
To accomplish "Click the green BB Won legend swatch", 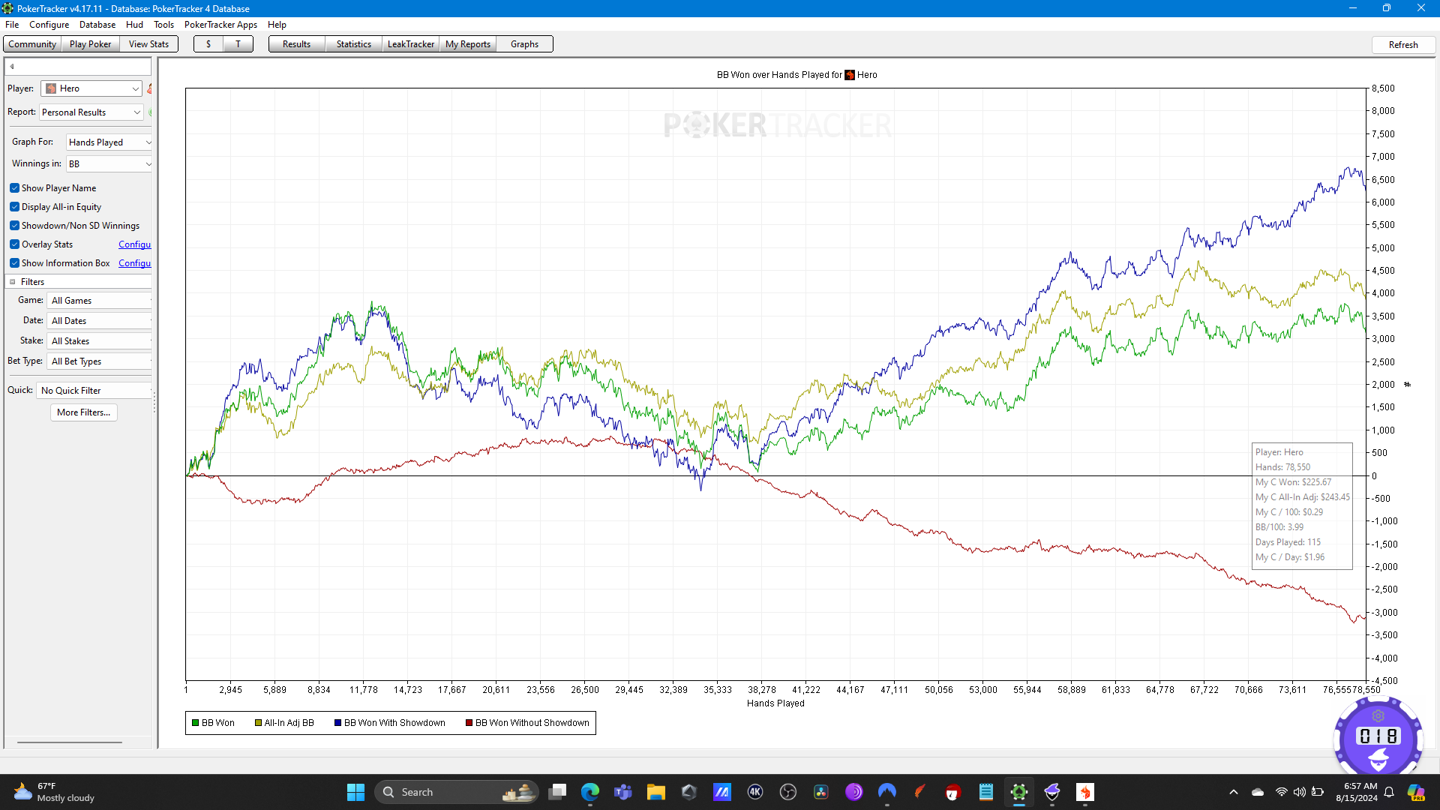I will [195, 723].
